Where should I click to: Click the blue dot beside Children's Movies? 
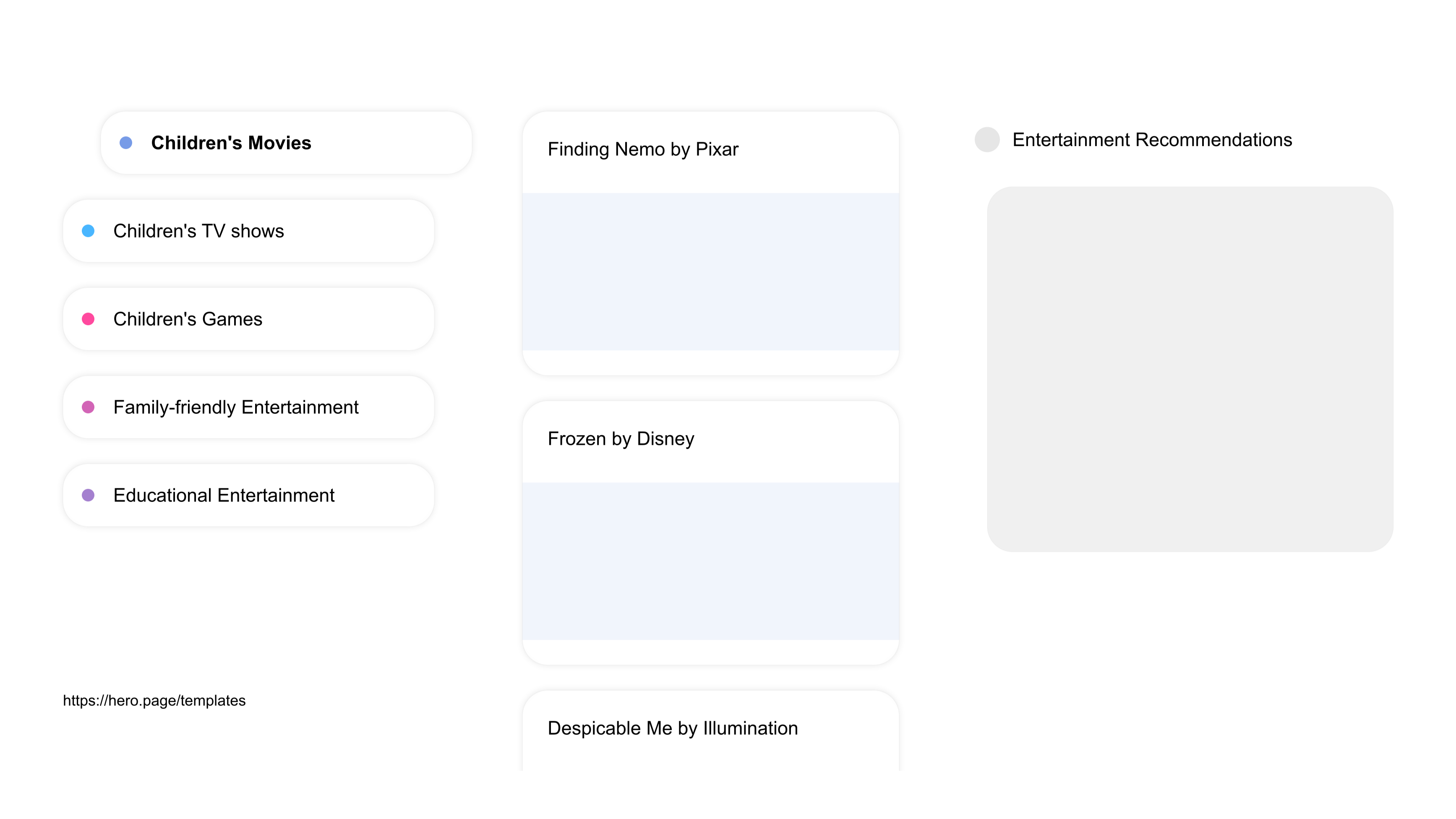(x=126, y=142)
